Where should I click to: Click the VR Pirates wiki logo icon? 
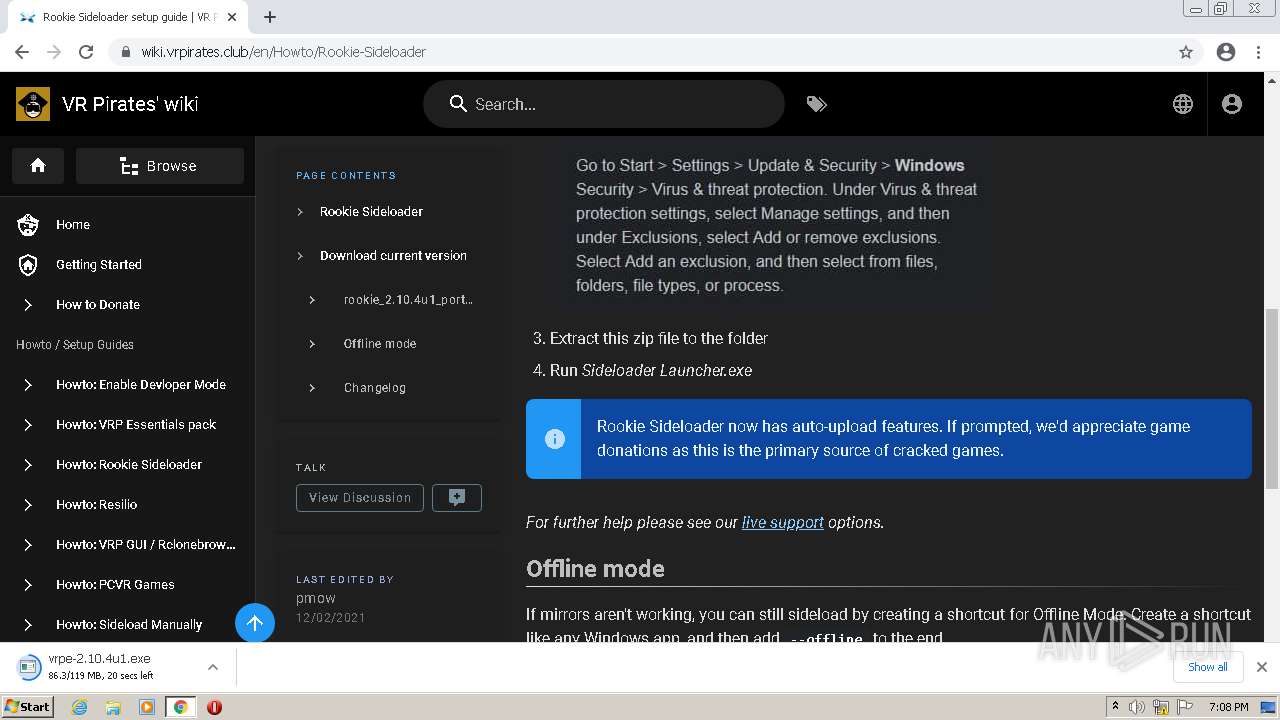coord(33,104)
